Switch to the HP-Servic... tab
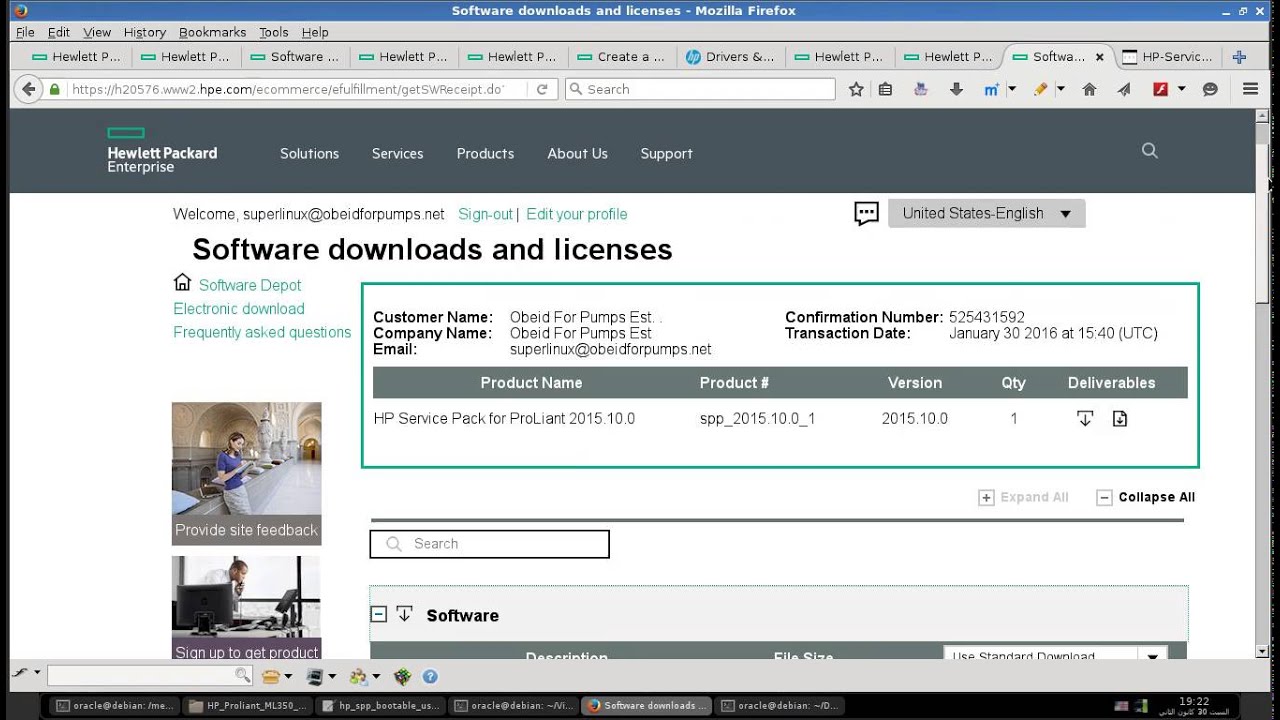The height and width of the screenshot is (720, 1280). click(1167, 57)
